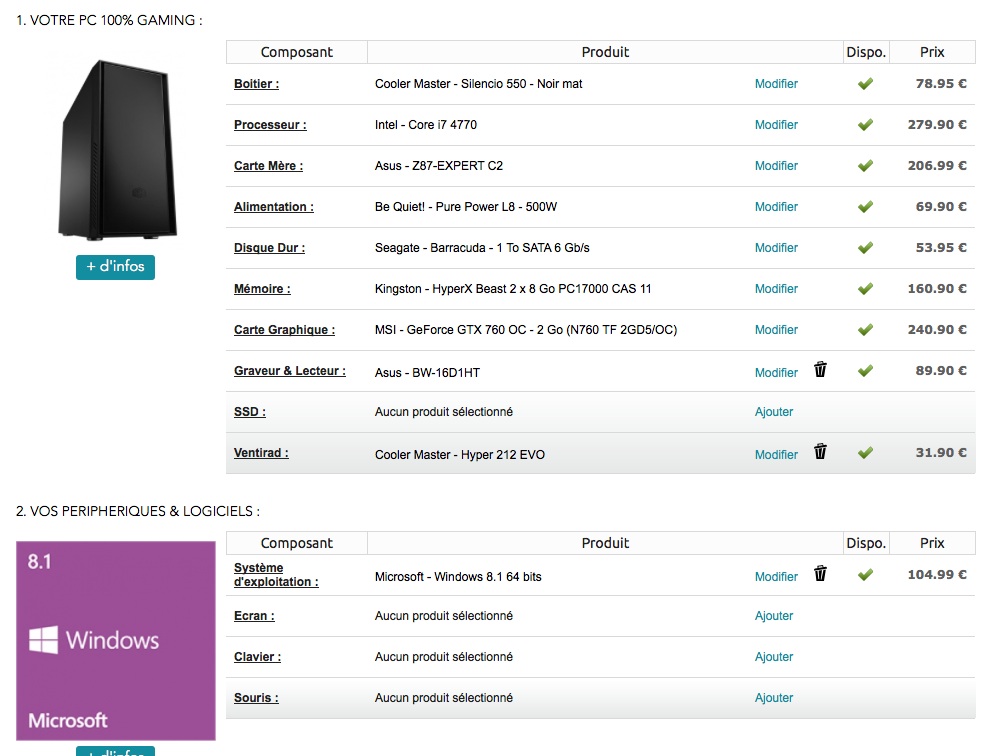The height and width of the screenshot is (756, 984).
Task: Change the Carte Mère via Modifier
Action: pos(776,166)
